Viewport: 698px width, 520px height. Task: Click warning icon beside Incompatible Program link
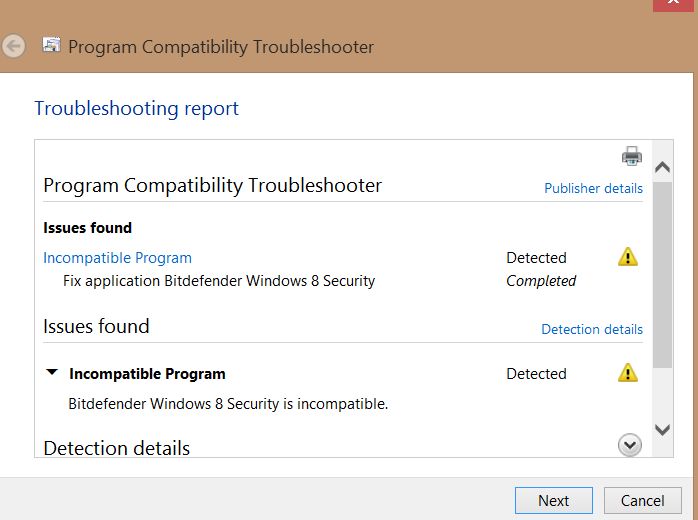pos(628,257)
